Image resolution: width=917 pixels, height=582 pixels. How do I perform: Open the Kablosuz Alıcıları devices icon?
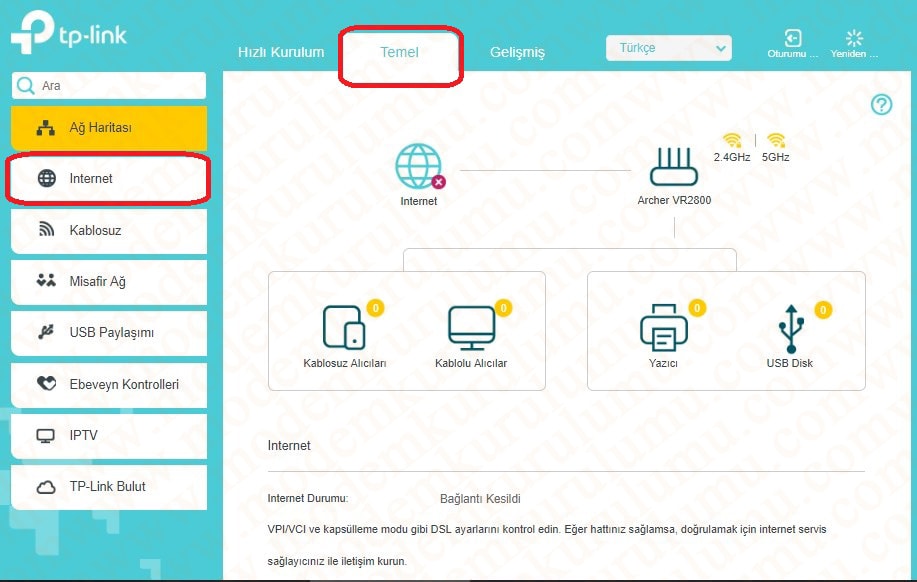pos(344,328)
